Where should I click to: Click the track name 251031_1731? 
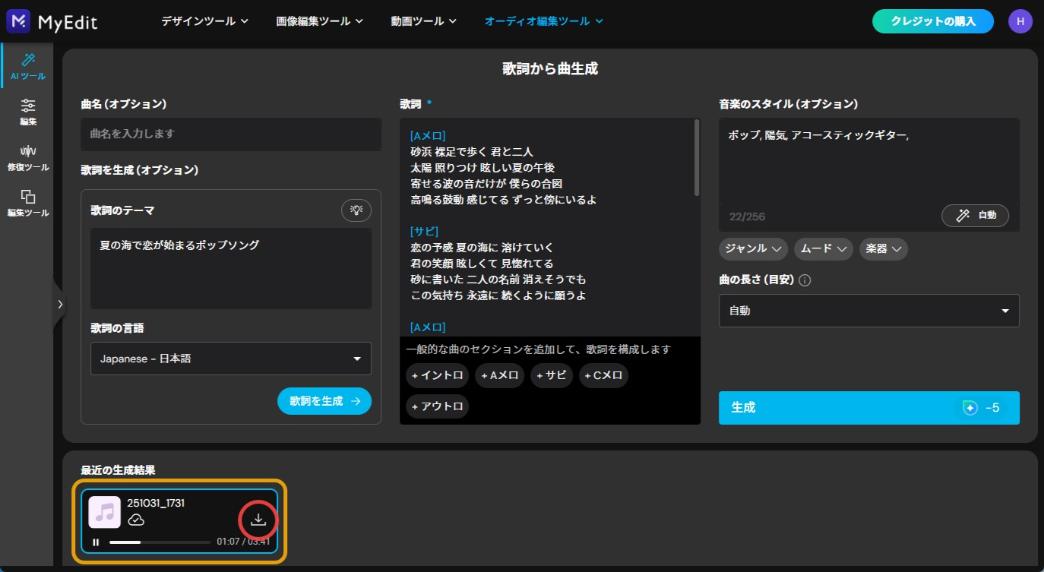[x=156, y=503]
